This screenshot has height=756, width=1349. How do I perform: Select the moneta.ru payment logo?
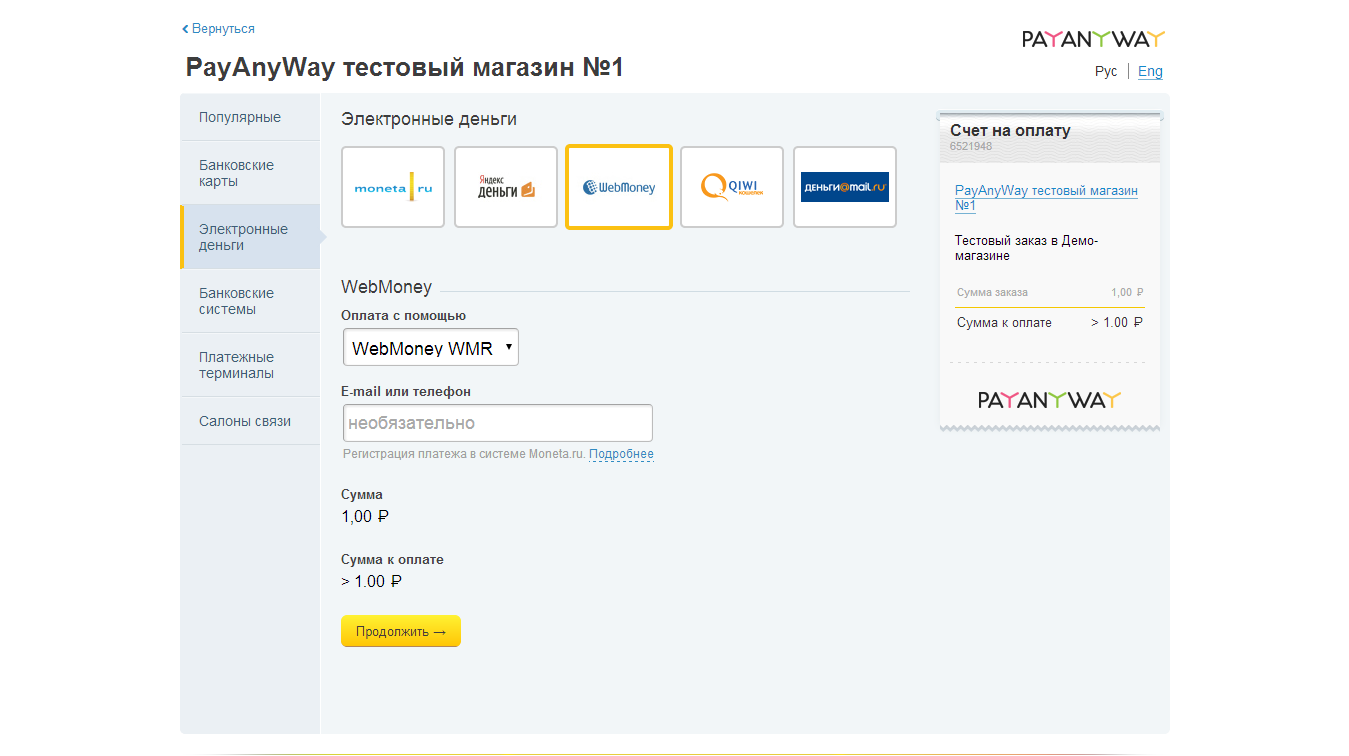click(393, 187)
